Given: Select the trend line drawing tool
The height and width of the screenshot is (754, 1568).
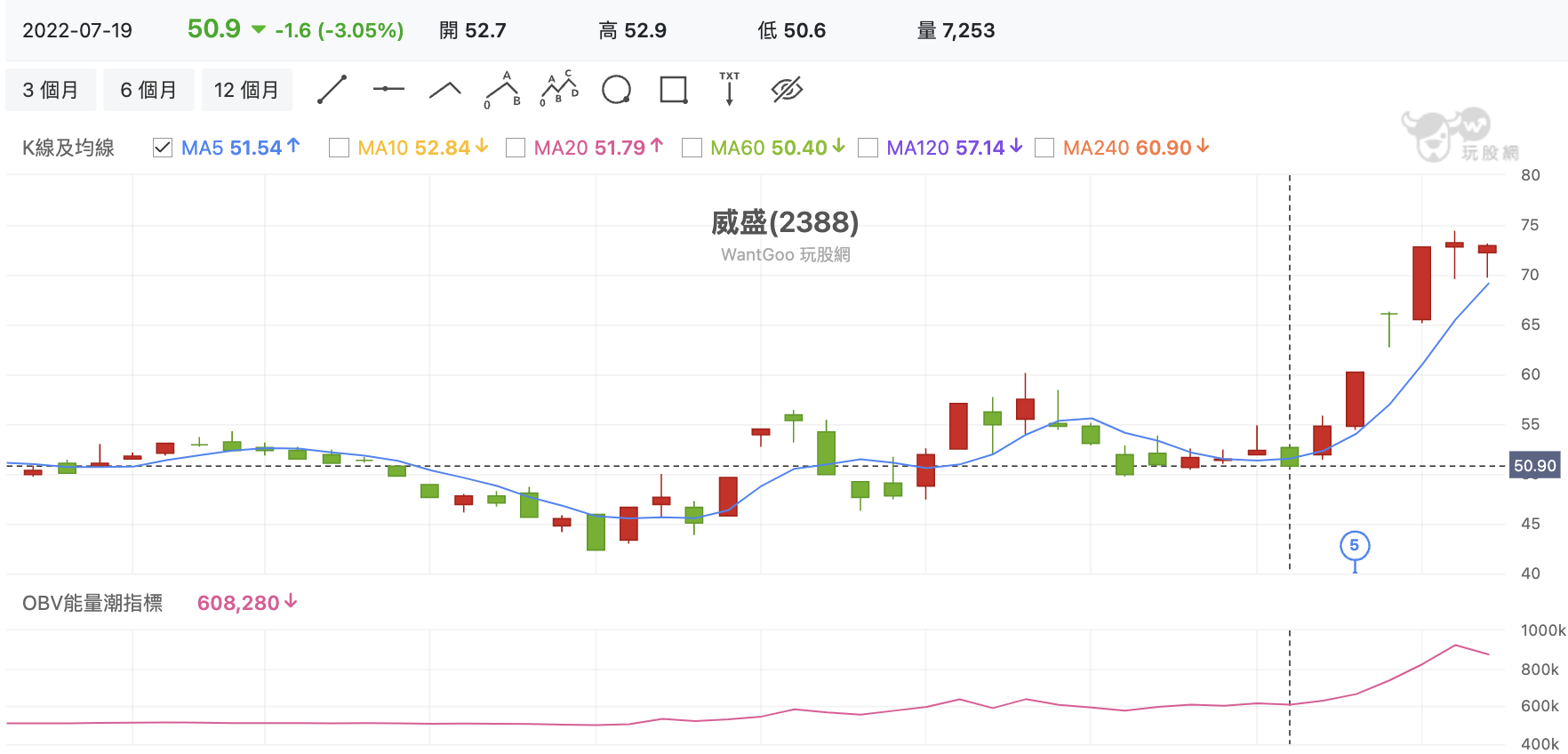Looking at the screenshot, I should pos(332,90).
